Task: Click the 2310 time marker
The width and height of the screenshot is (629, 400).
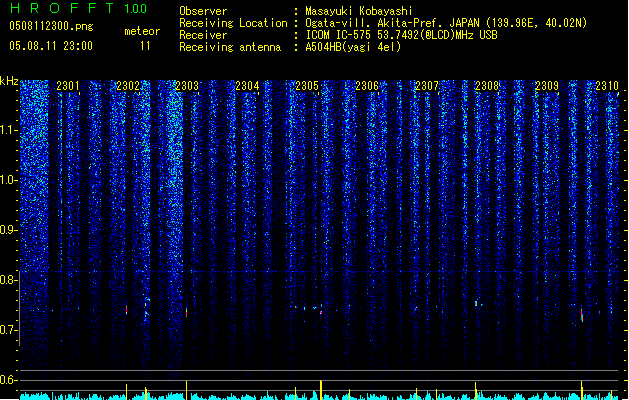Action: pyautogui.click(x=607, y=86)
